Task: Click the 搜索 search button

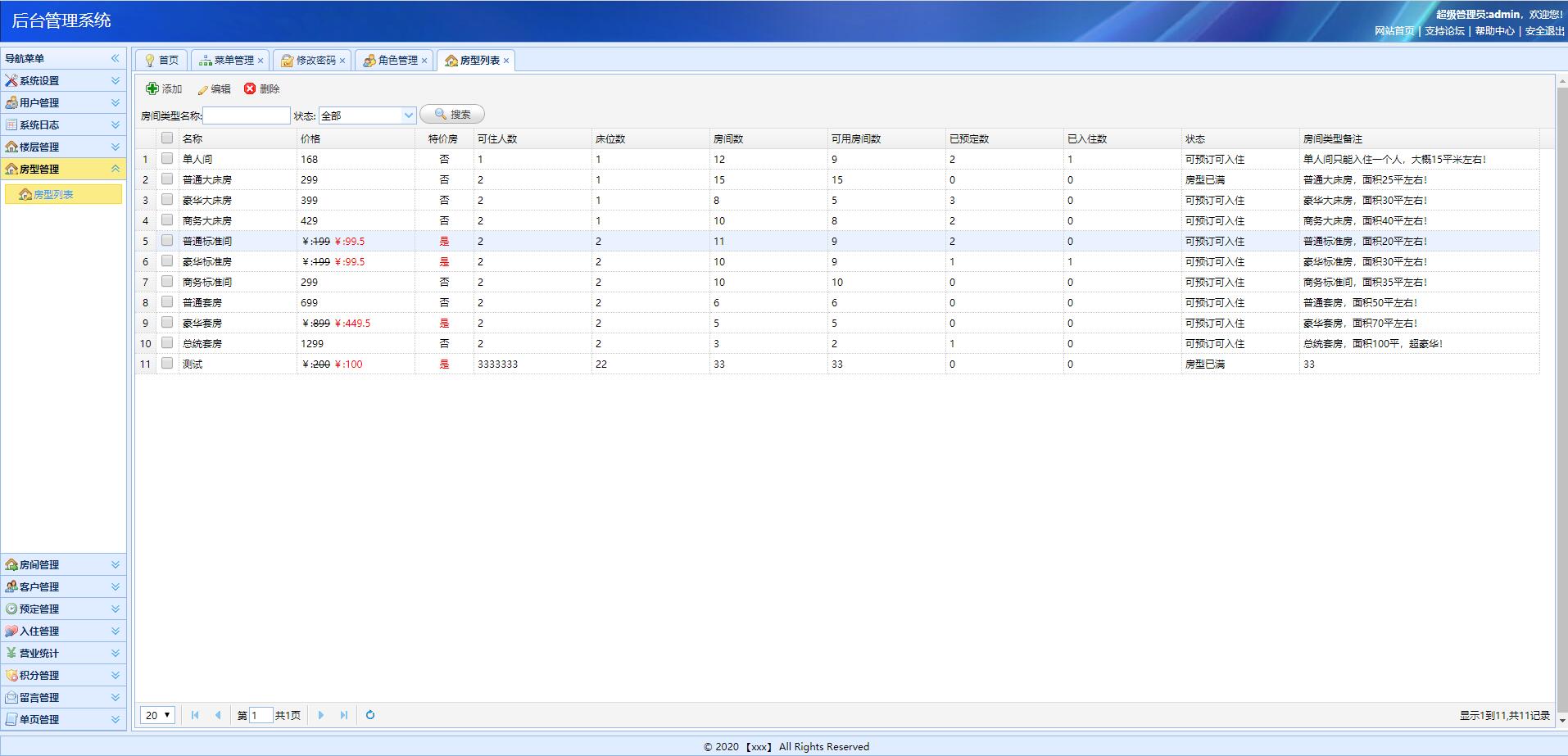Action: [452, 115]
